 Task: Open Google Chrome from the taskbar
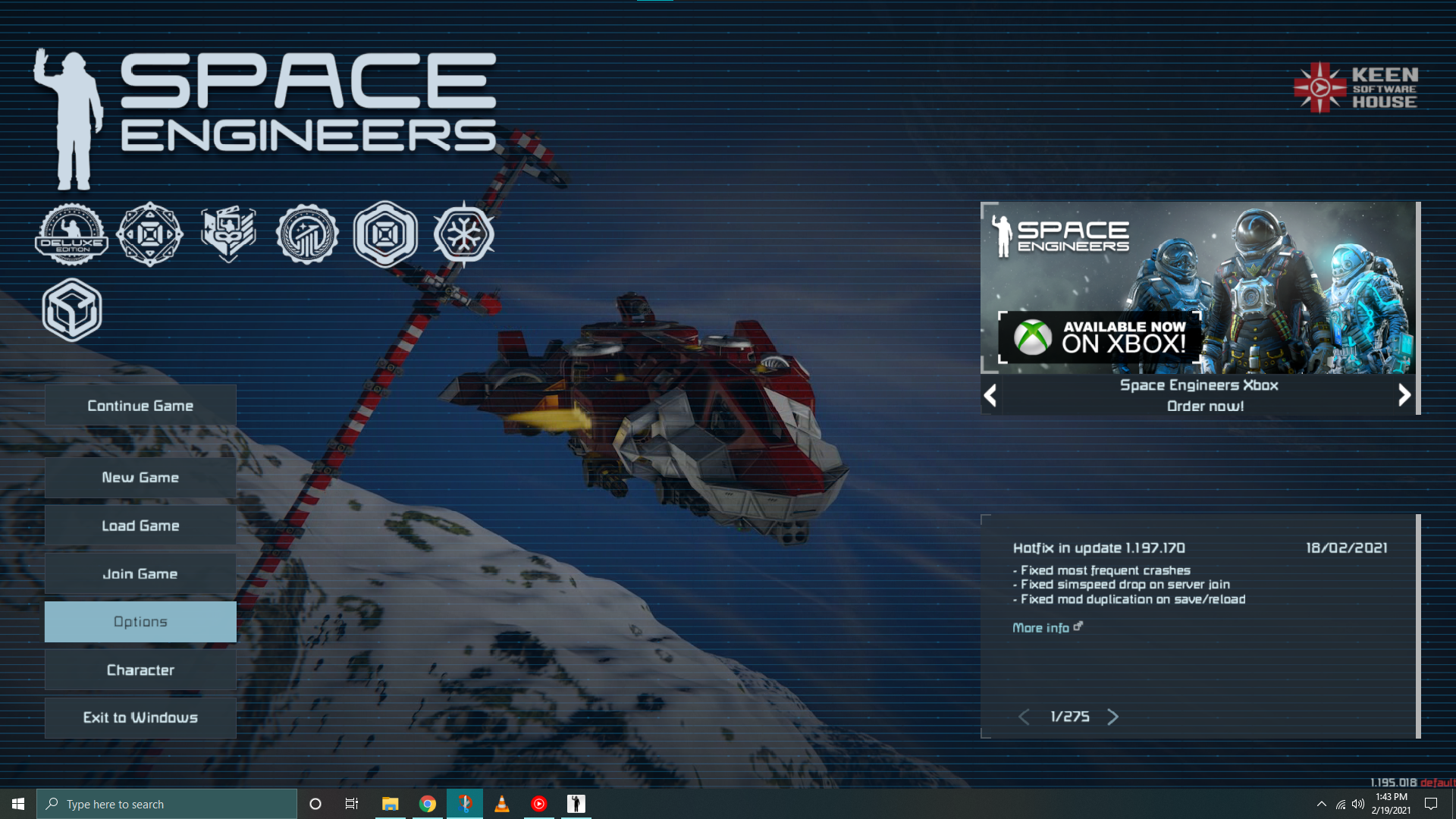428,804
